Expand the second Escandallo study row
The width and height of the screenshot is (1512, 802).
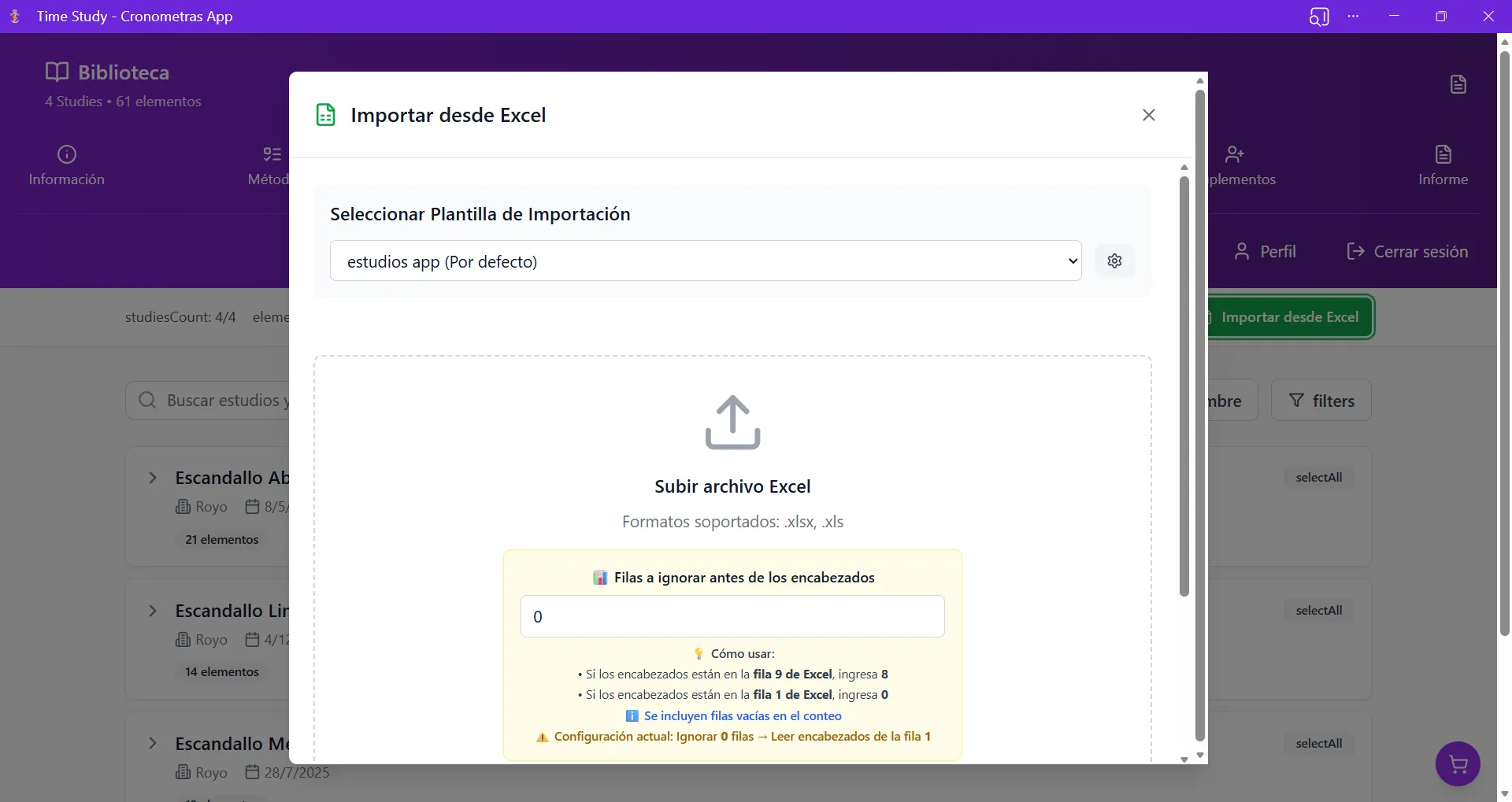[153, 611]
